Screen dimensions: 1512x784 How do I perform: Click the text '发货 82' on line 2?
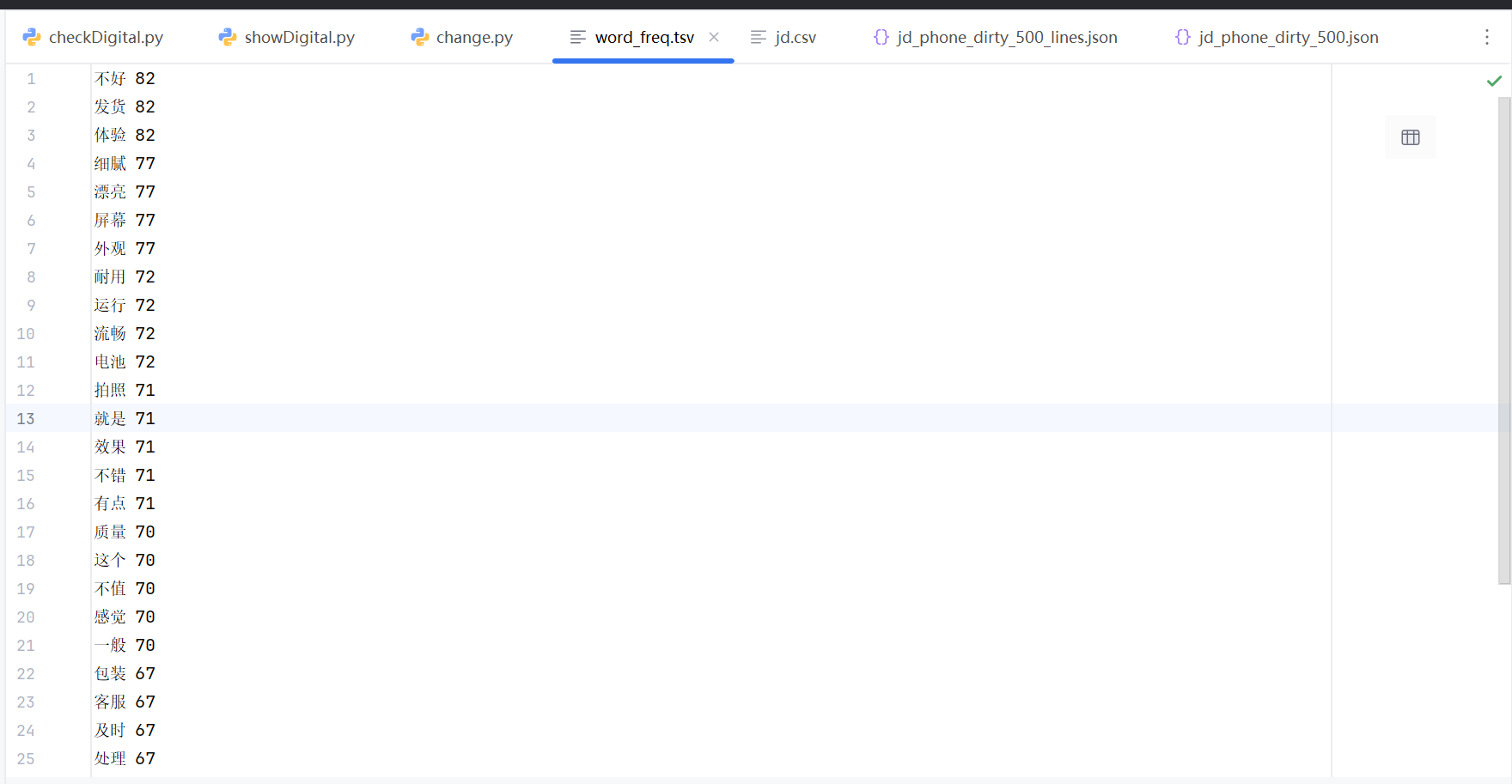[x=125, y=107]
